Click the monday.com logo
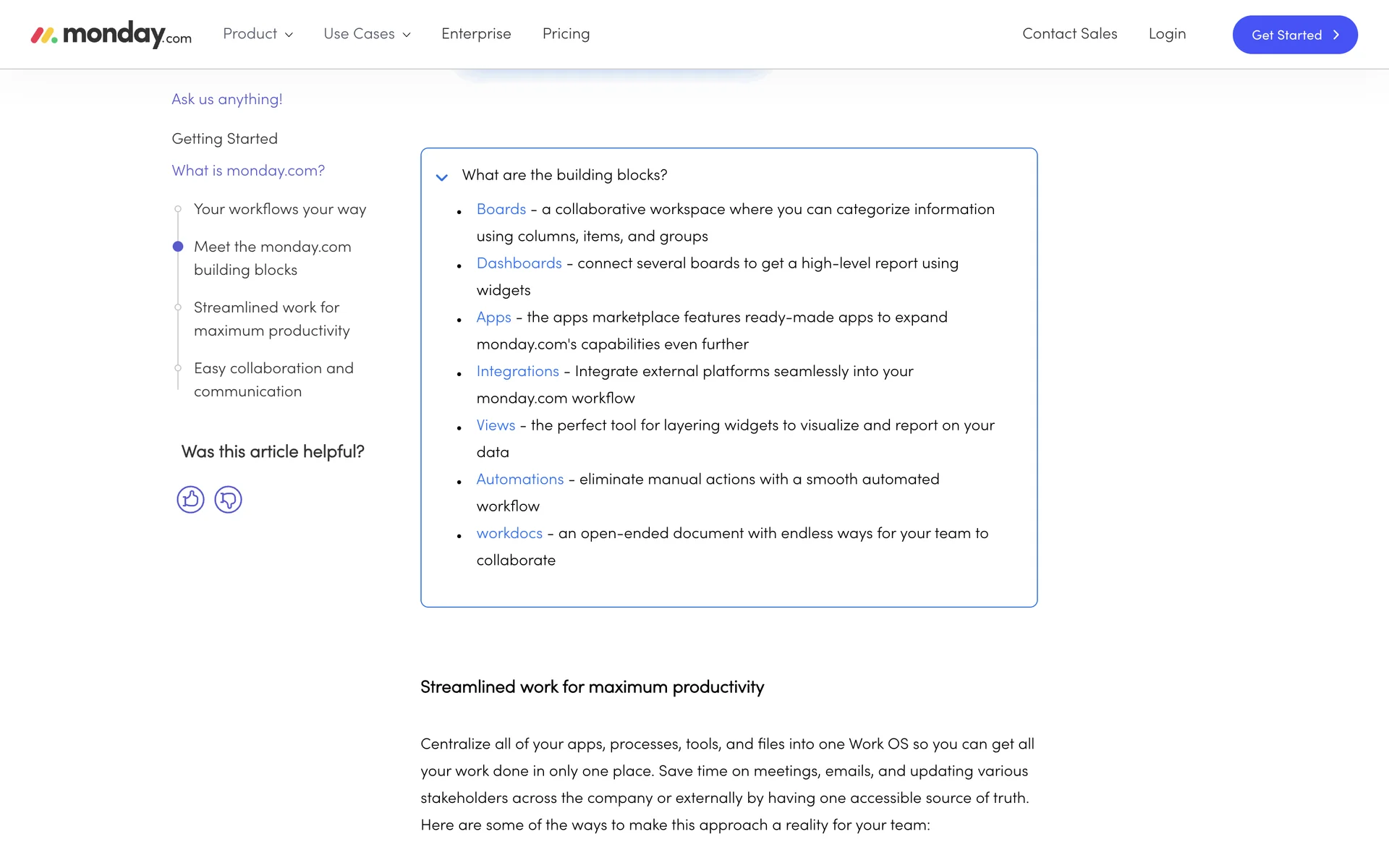The width and height of the screenshot is (1389, 868). pyautogui.click(x=111, y=34)
